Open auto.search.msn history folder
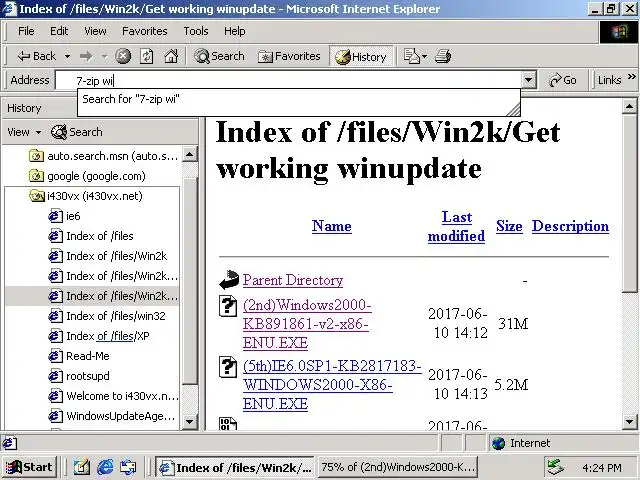This screenshot has height=480, width=640. pyautogui.click(x=104, y=156)
